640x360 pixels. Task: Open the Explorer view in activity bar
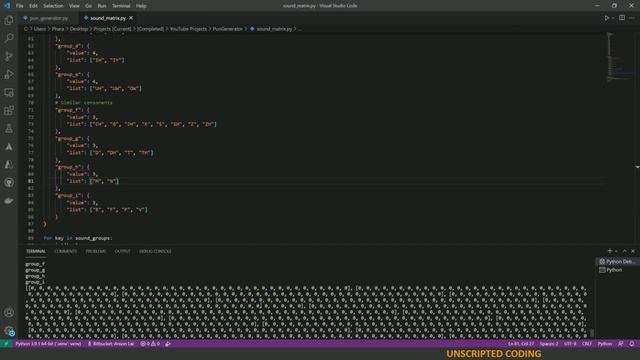pyautogui.click(x=9, y=20)
